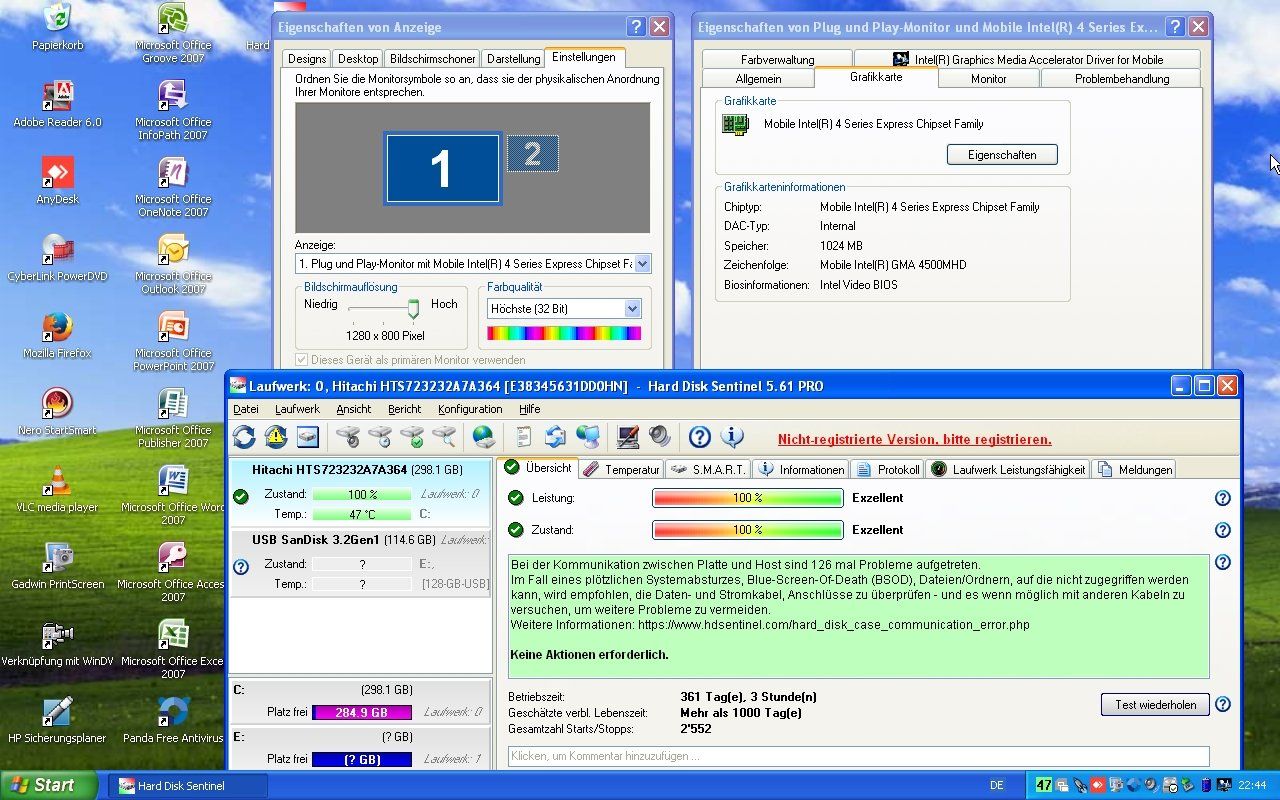Click the refresh disk information toolbar icon
The width and height of the screenshot is (1280, 800).
point(244,437)
